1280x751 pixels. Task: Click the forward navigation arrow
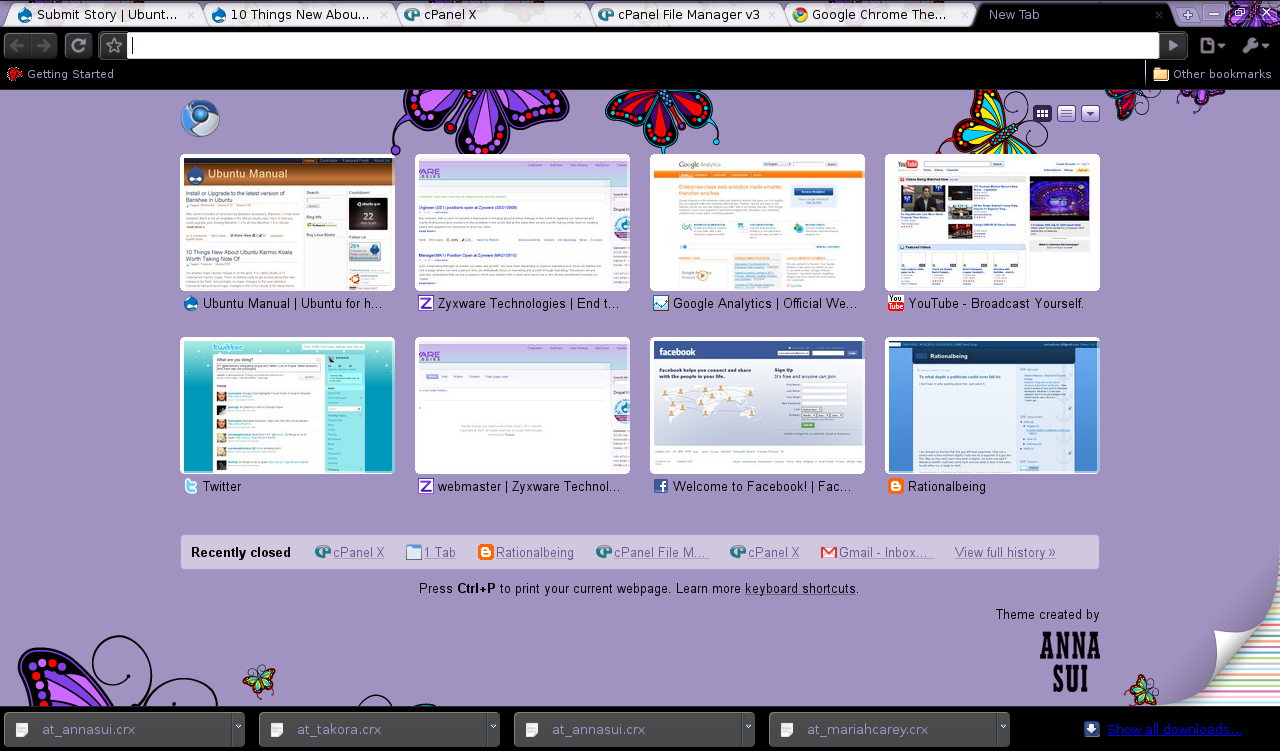[44, 45]
